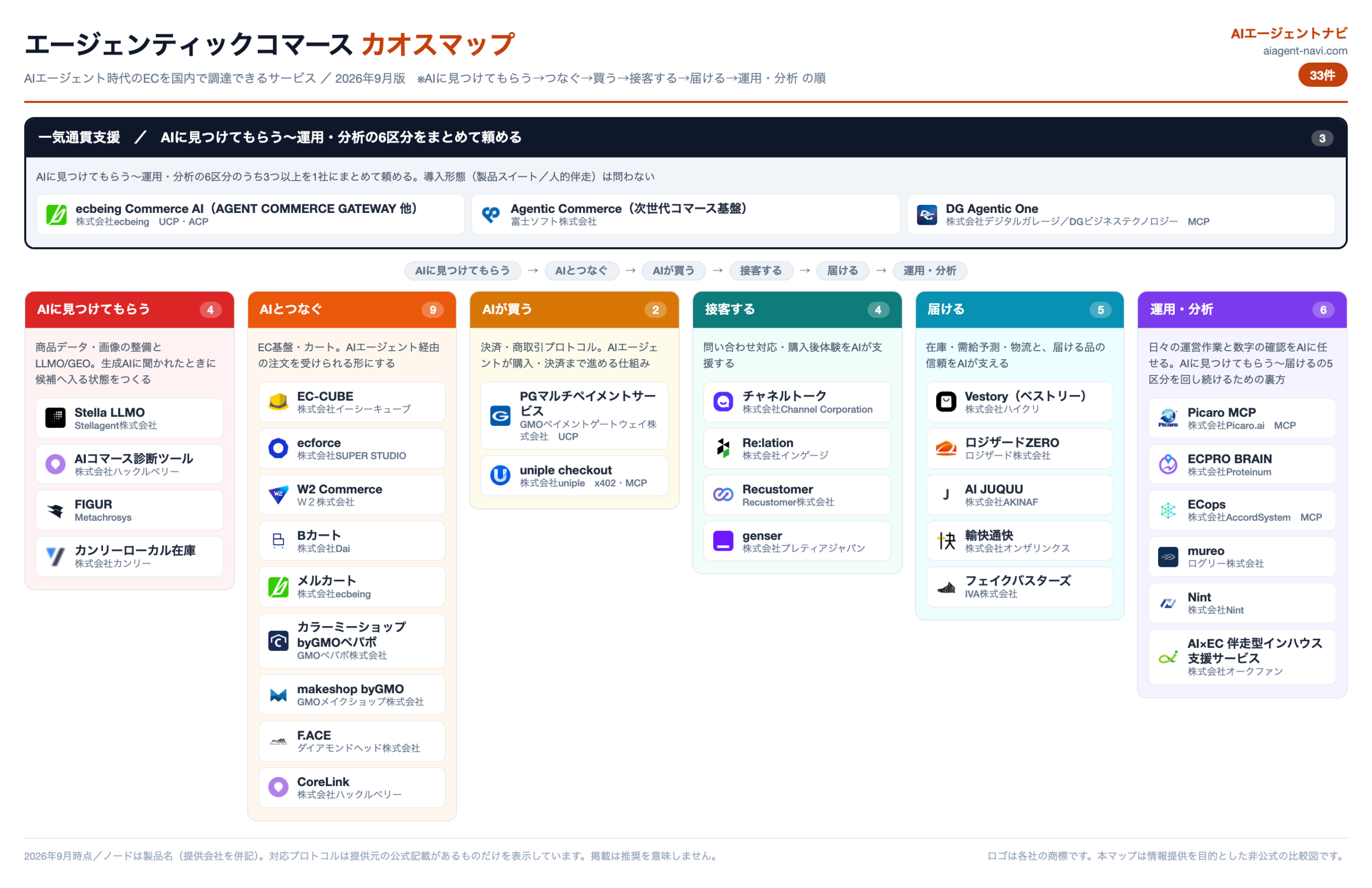Select the 届ける flow pill
Image resolution: width=1372 pixels, height=888 pixels.
pos(842,270)
